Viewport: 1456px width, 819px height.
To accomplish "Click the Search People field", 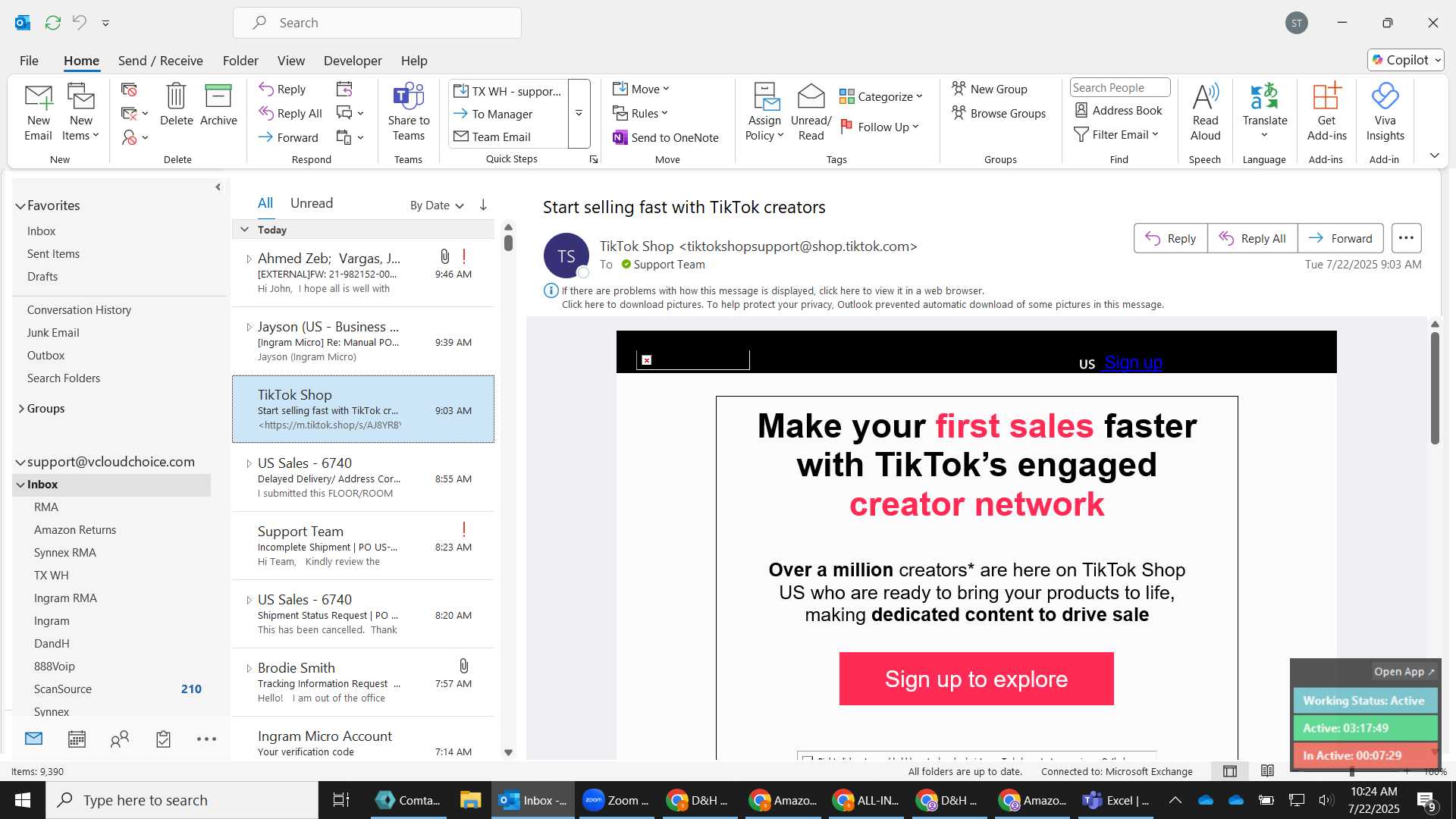I will [x=1119, y=88].
